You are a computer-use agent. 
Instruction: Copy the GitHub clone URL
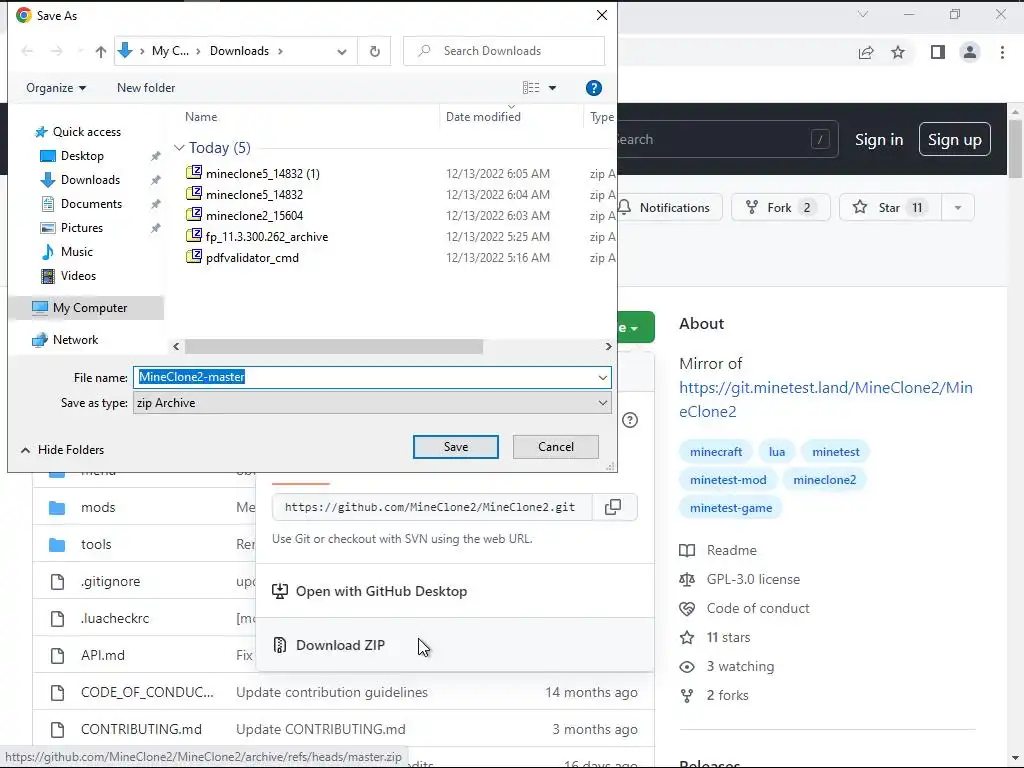tap(613, 507)
